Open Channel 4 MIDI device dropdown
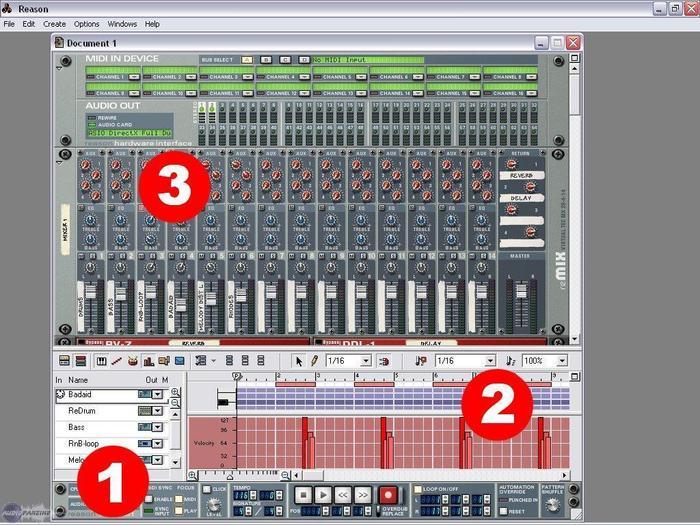The width and height of the screenshot is (700, 525). click(304, 77)
